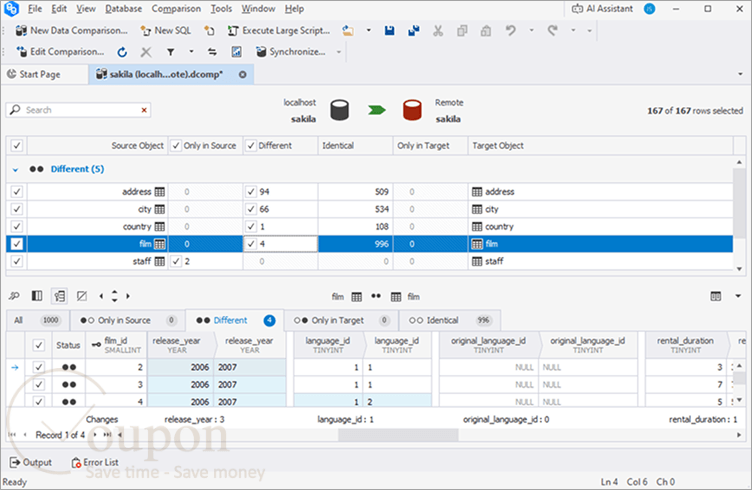Click the Copy icon in toolbar
Screen dimensions: 752x490
462,31
